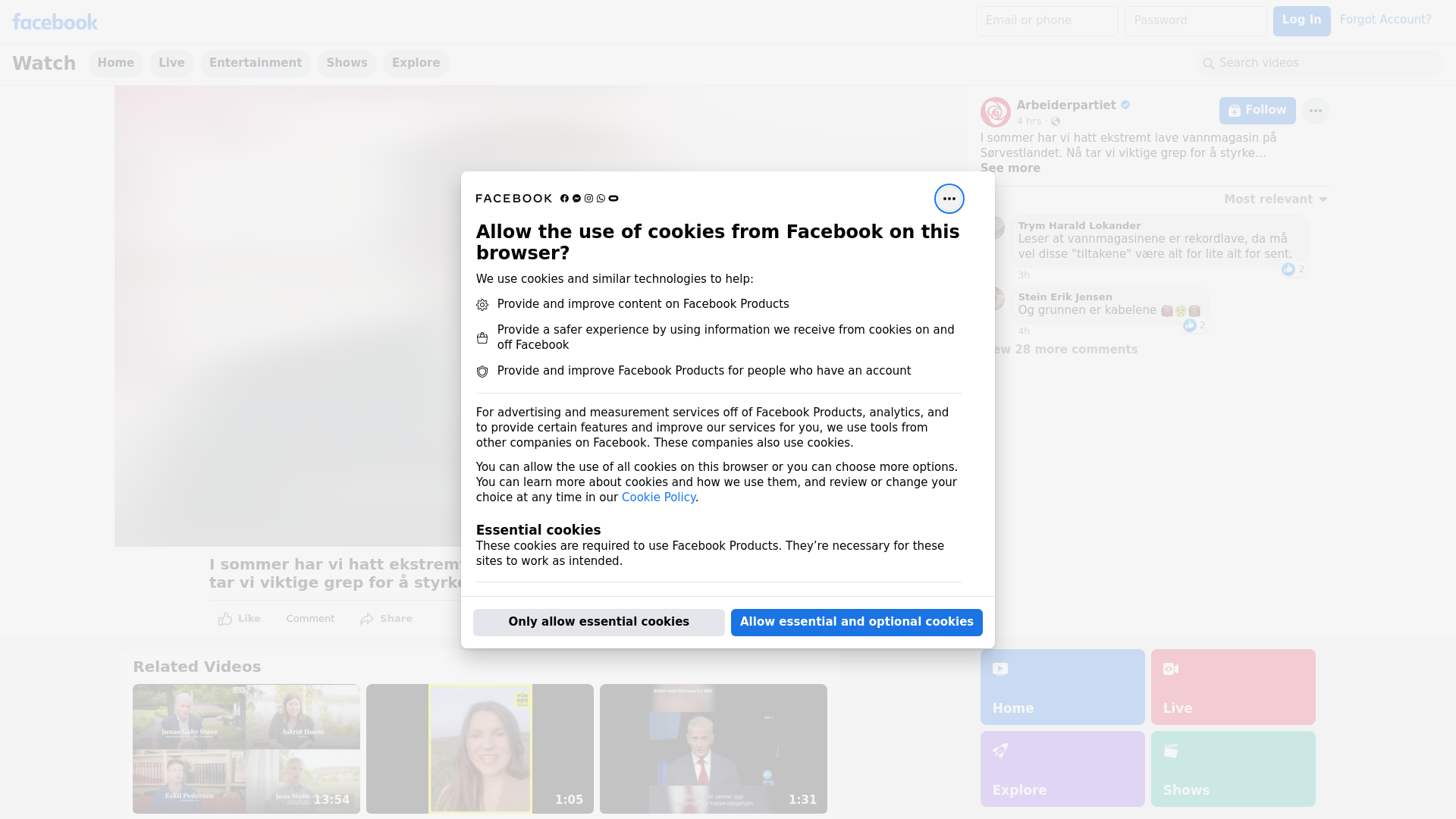The image size is (1456, 819).
Task: Click the Related Videos heading
Action: [x=197, y=667]
